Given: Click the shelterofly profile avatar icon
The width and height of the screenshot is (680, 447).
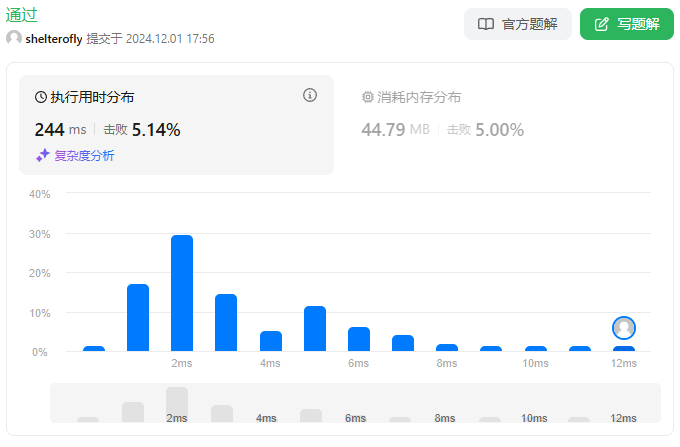Looking at the screenshot, I should [x=14, y=38].
